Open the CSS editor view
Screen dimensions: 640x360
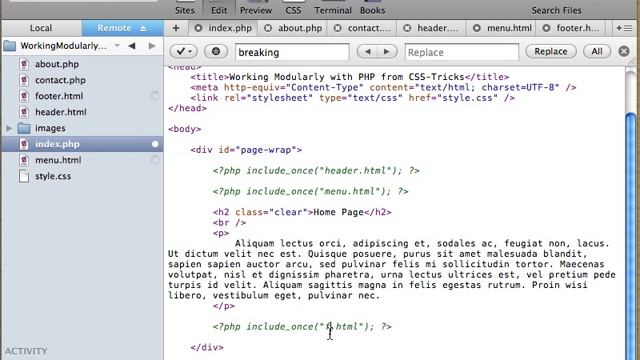(293, 8)
